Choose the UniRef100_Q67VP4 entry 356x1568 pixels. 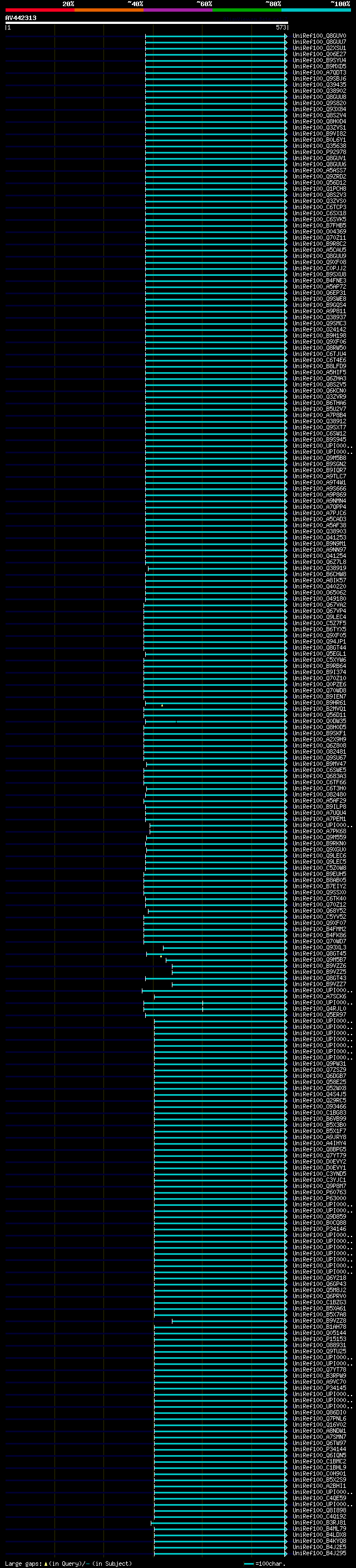tap(319, 611)
